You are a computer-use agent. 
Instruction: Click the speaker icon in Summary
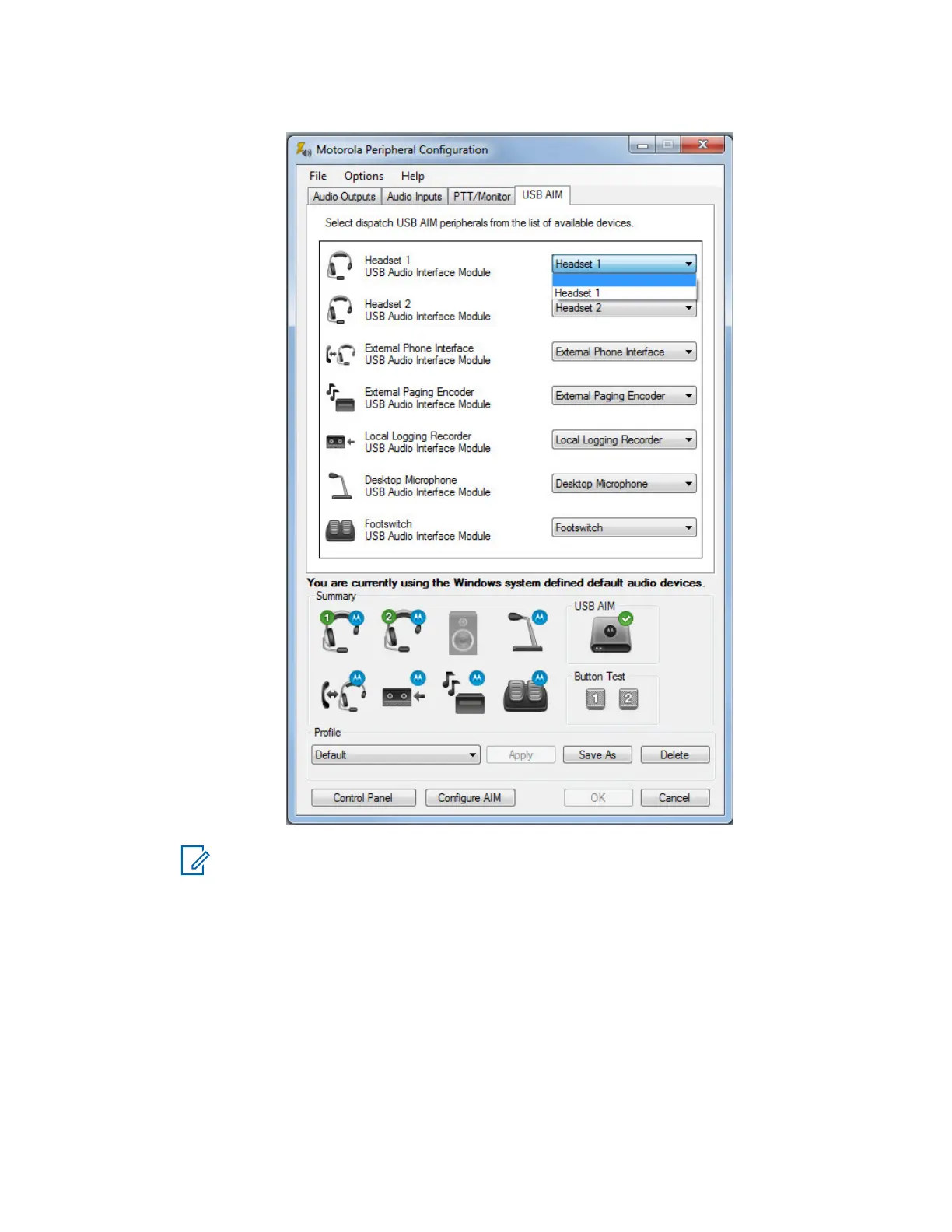(x=463, y=632)
